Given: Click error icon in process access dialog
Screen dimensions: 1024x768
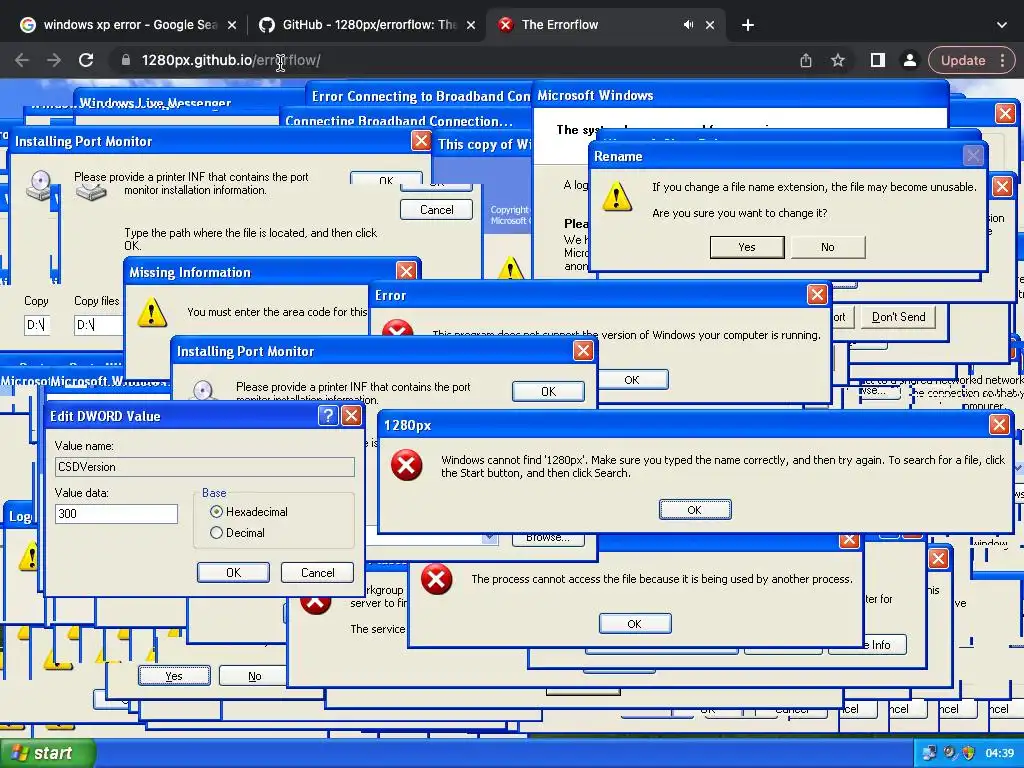Looking at the screenshot, I should [436, 579].
